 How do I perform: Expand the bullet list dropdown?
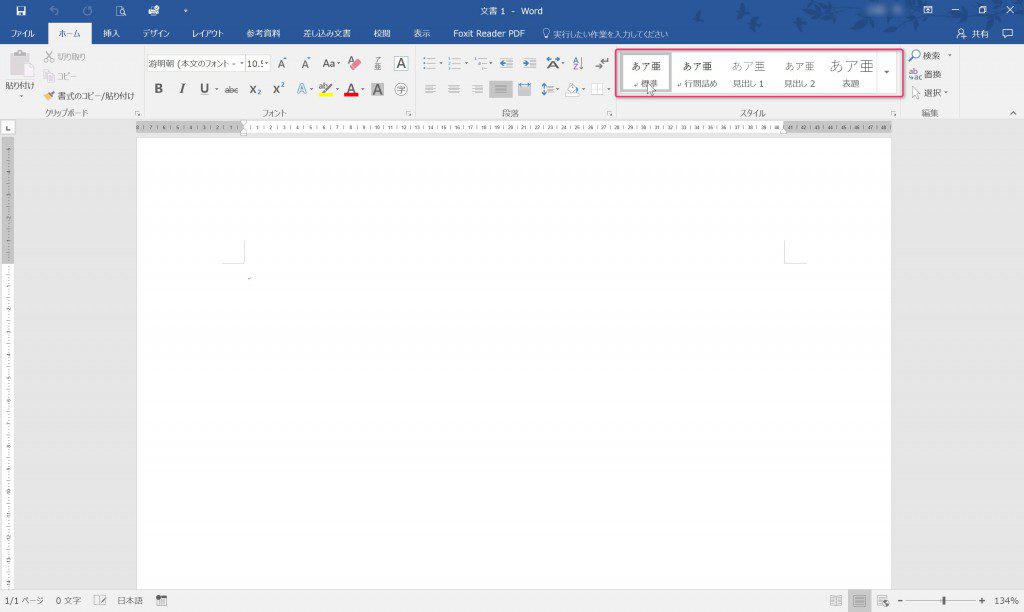coord(441,63)
